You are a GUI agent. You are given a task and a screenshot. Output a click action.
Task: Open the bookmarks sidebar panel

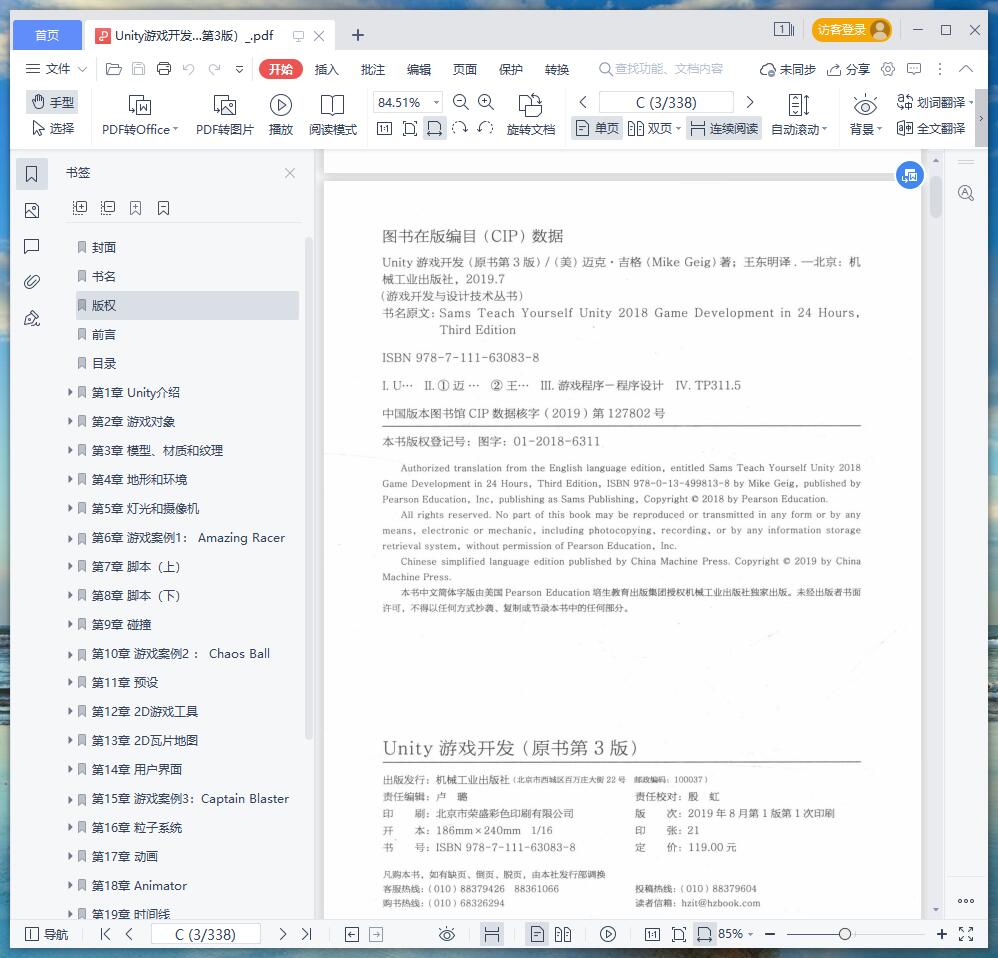tap(31, 174)
